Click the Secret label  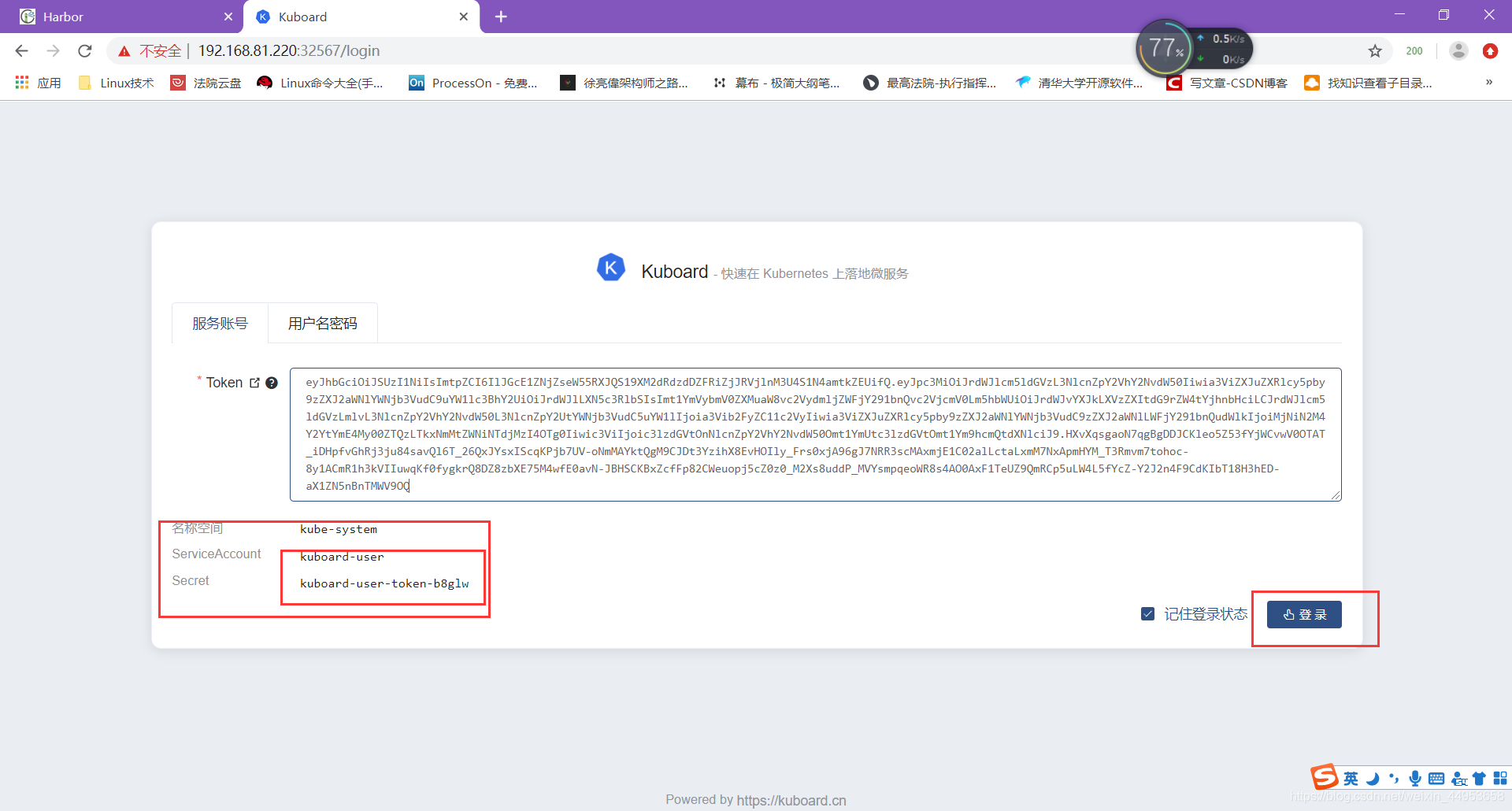(191, 581)
